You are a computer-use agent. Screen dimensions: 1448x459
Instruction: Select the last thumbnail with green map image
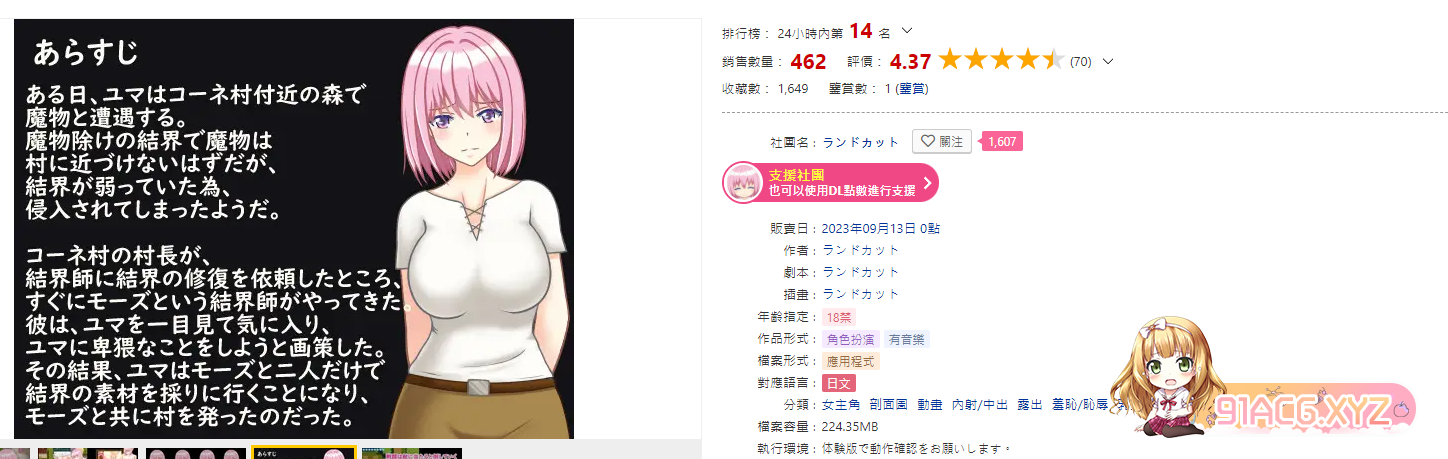411,453
